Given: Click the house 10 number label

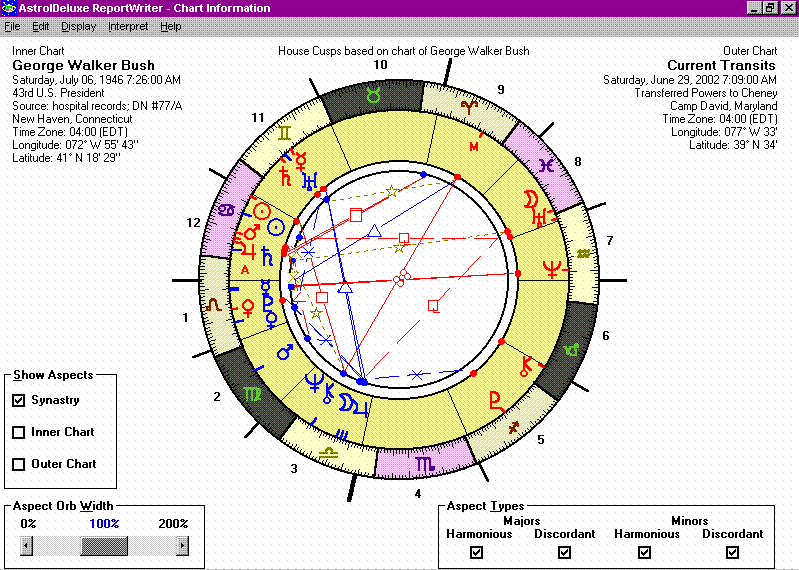Looking at the screenshot, I should pos(380,65).
